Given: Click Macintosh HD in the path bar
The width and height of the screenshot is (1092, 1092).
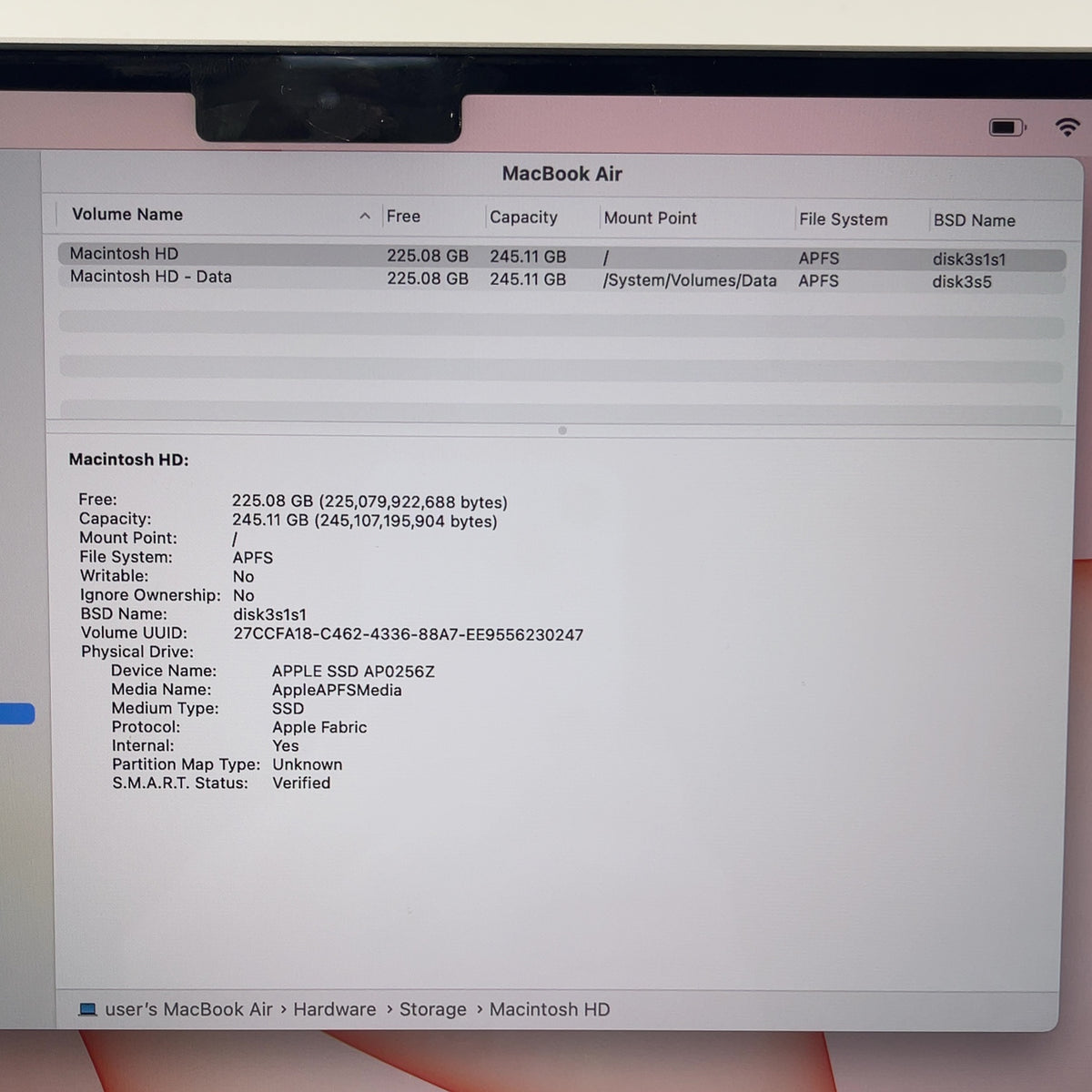Looking at the screenshot, I should coord(550,1009).
